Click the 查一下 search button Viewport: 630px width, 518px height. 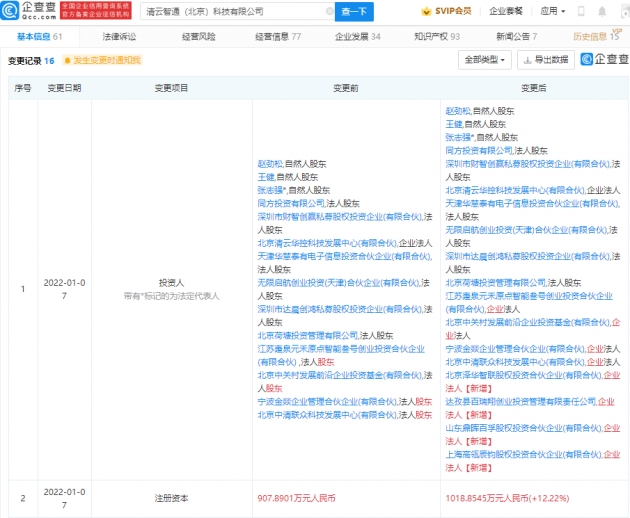[354, 12]
